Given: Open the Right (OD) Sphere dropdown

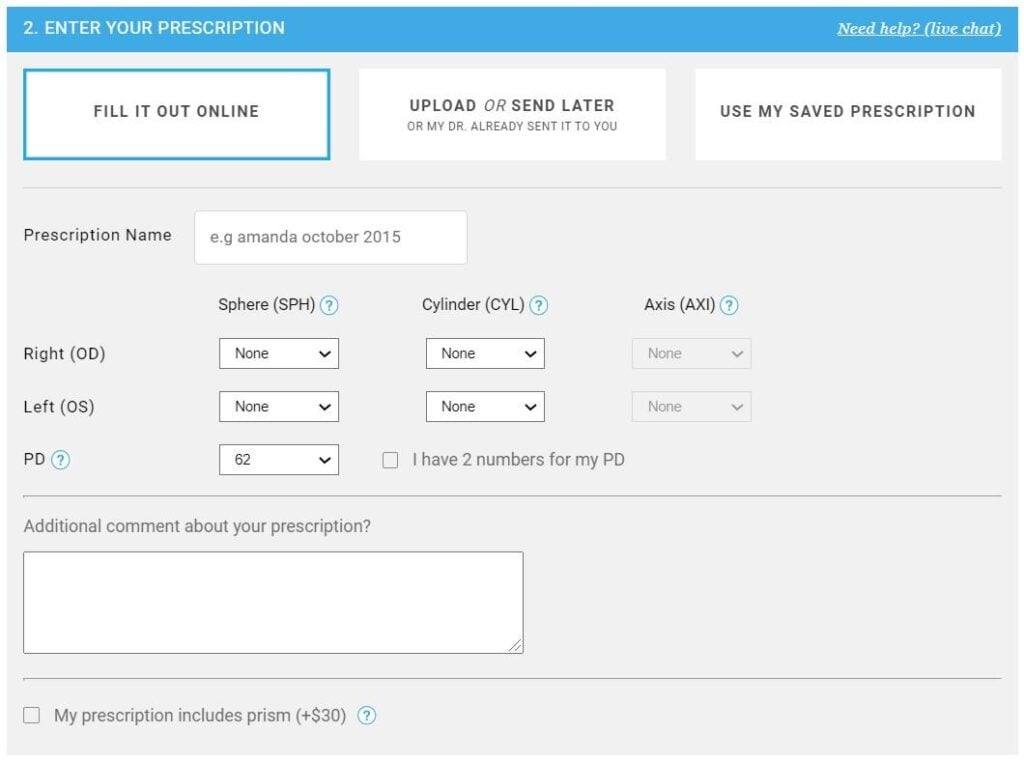Looking at the screenshot, I should pyautogui.click(x=279, y=353).
